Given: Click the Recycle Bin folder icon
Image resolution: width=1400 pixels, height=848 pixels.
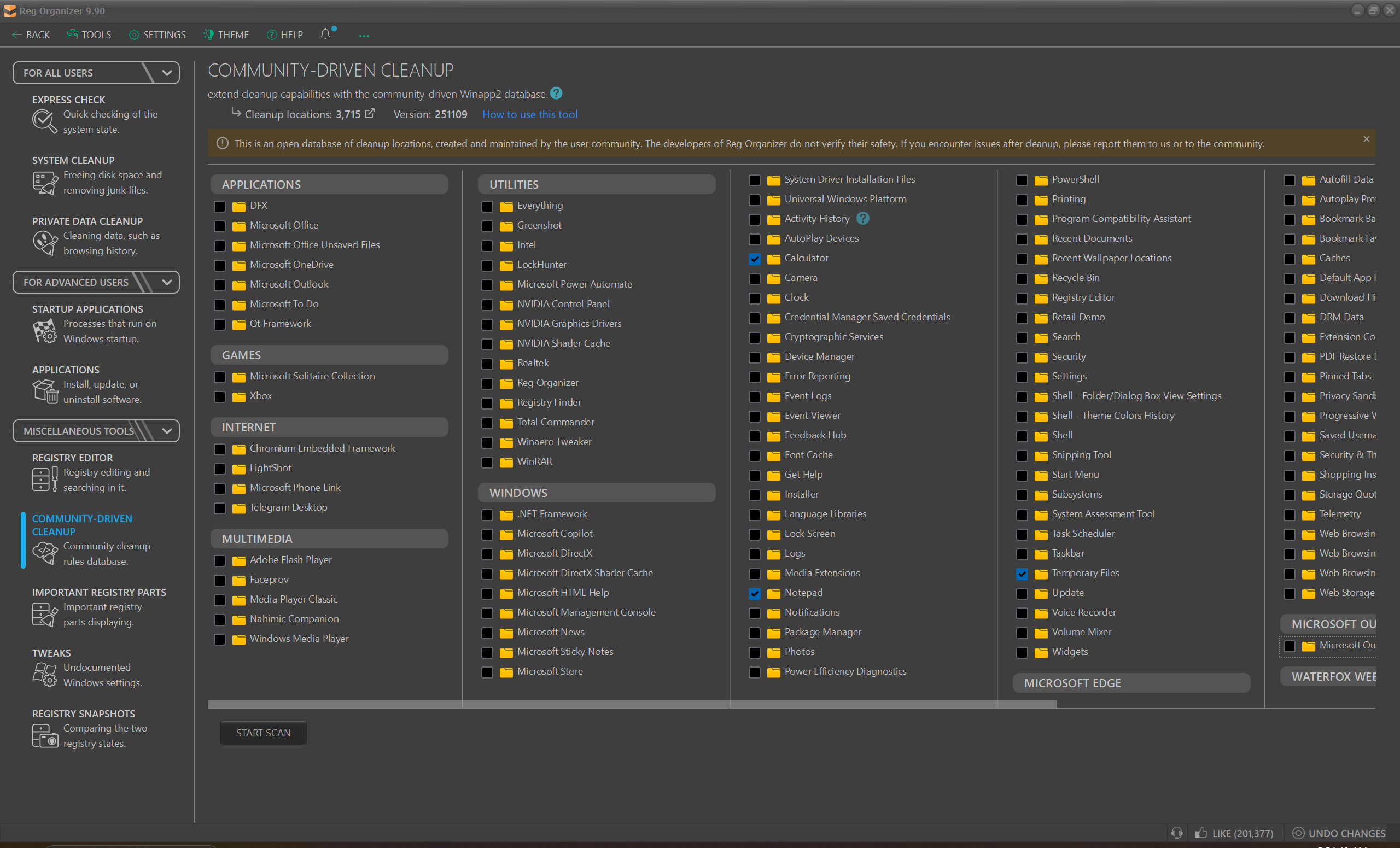Looking at the screenshot, I should pos(1041,278).
